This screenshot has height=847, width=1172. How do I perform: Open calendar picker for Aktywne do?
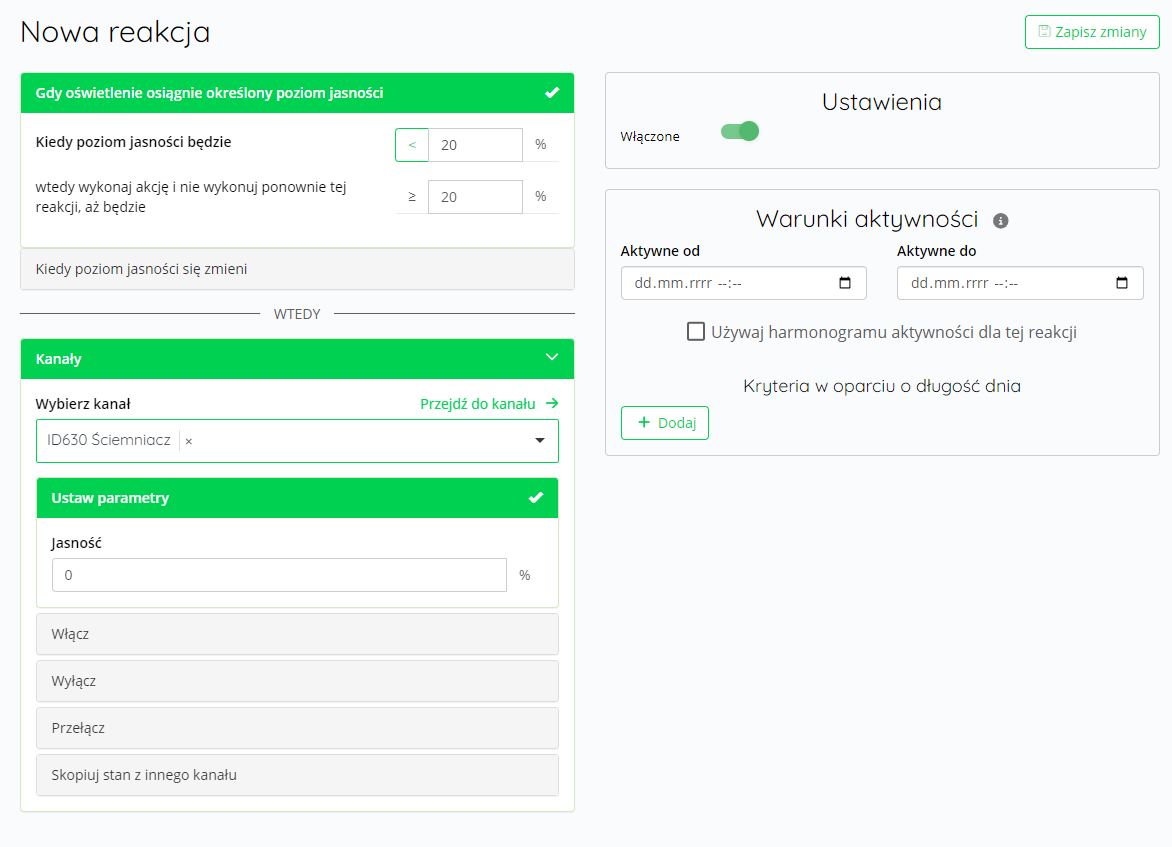point(1121,283)
